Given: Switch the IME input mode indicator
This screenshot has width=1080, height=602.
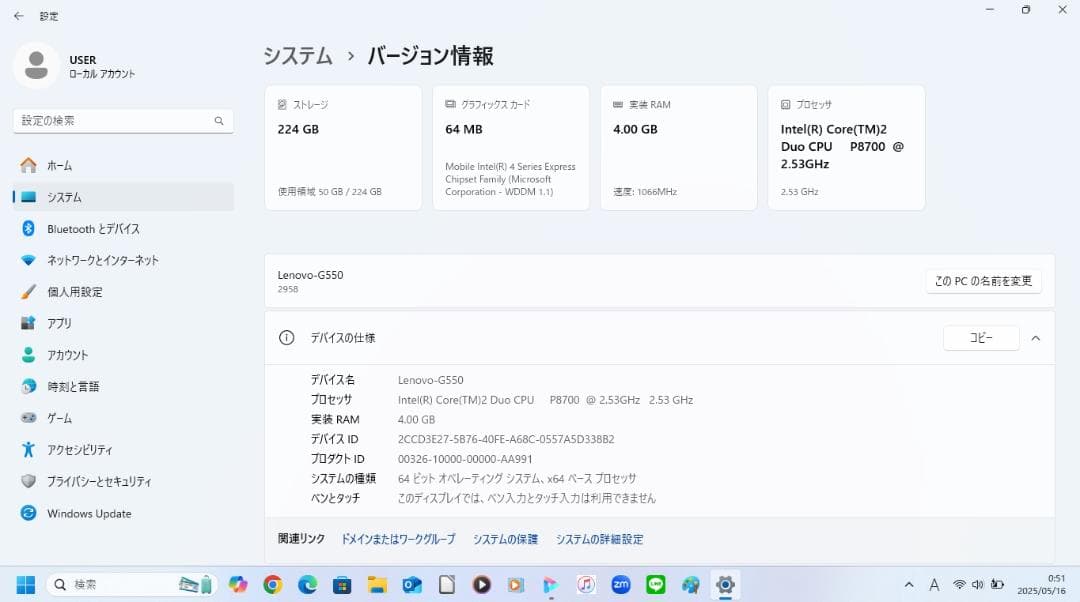Looking at the screenshot, I should pos(933,584).
